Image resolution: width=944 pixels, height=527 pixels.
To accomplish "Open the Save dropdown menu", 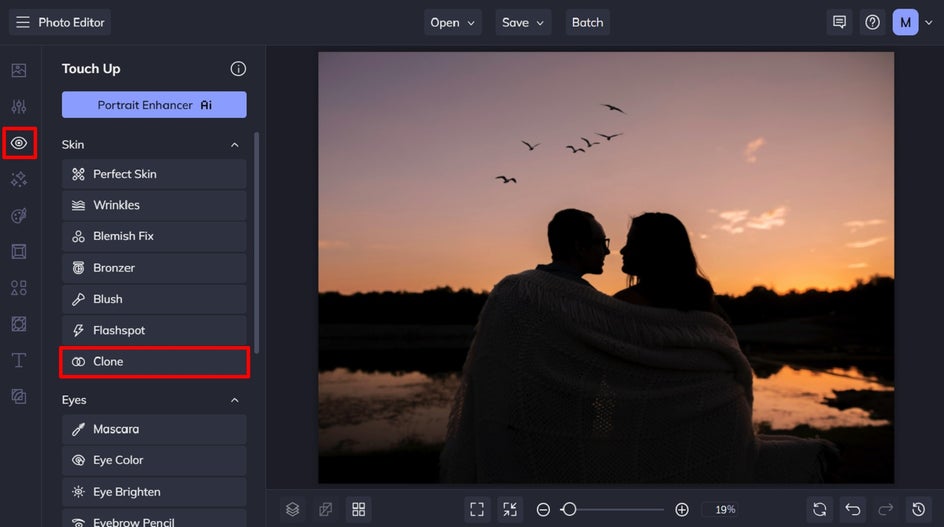I will click(523, 22).
